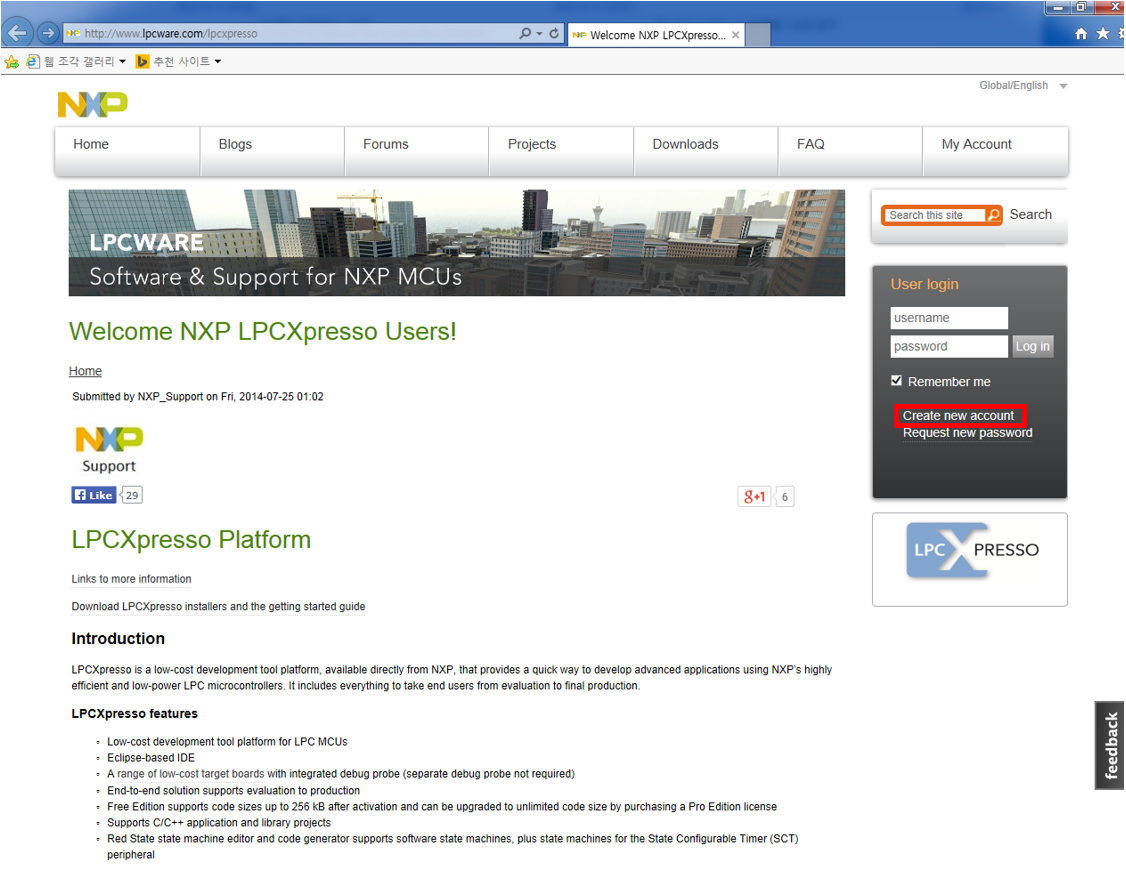The width and height of the screenshot is (1126, 874).
Task: Select the Welcome NXP LPCXpresso browser tab
Action: click(657, 34)
